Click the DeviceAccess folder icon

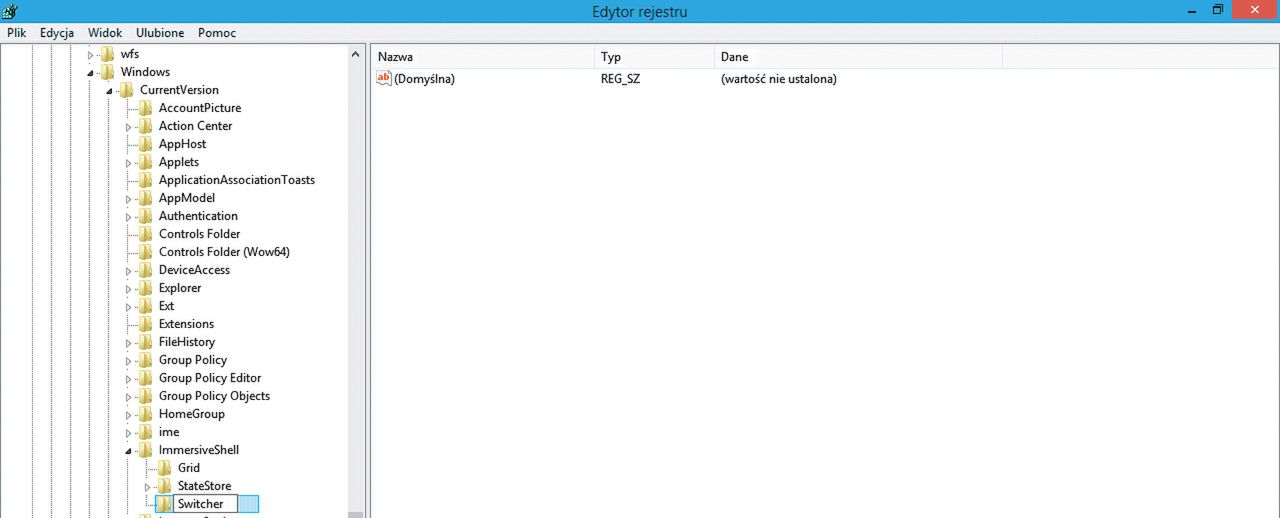point(145,270)
